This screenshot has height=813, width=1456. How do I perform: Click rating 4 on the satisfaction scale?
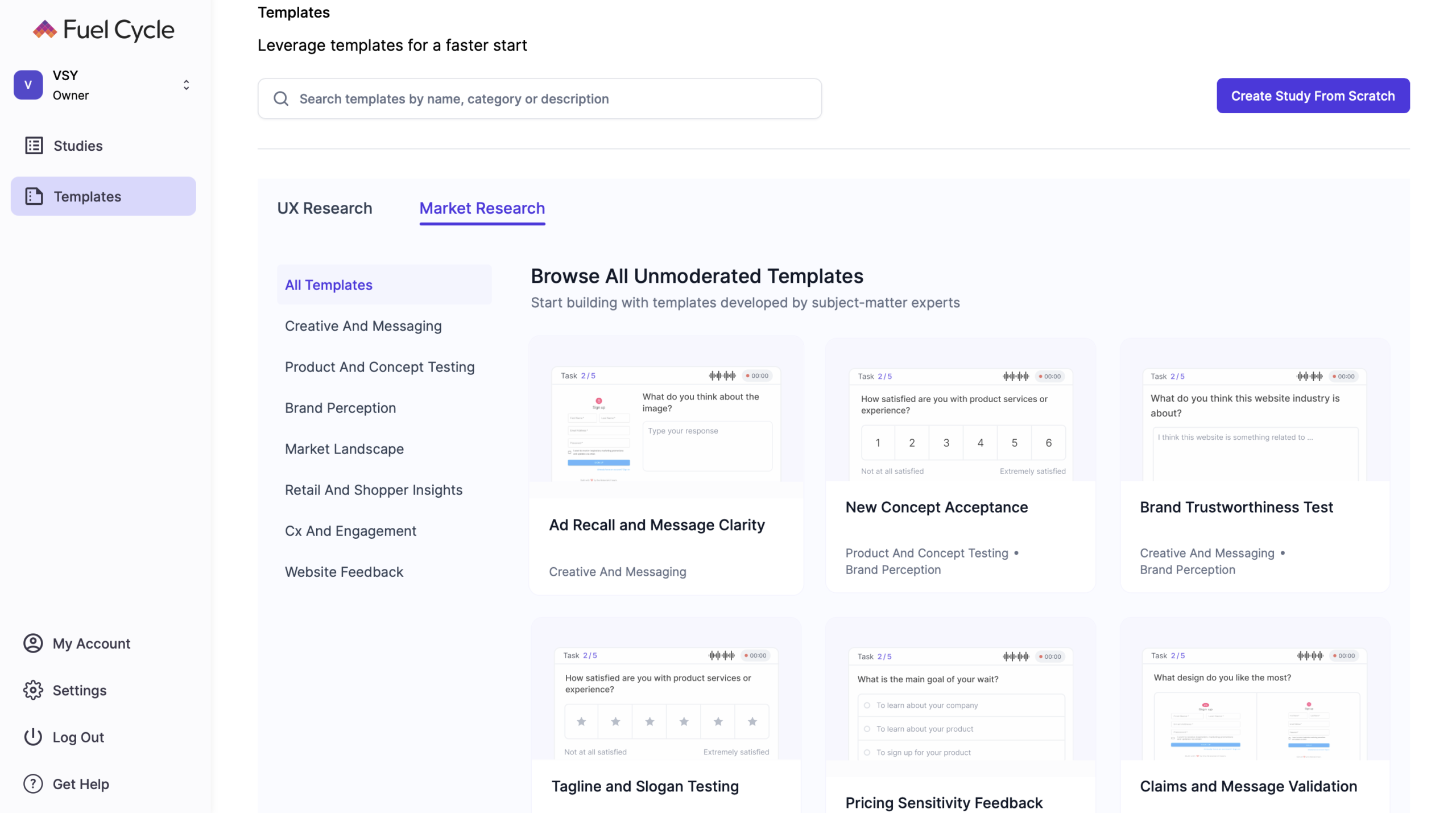[980, 443]
